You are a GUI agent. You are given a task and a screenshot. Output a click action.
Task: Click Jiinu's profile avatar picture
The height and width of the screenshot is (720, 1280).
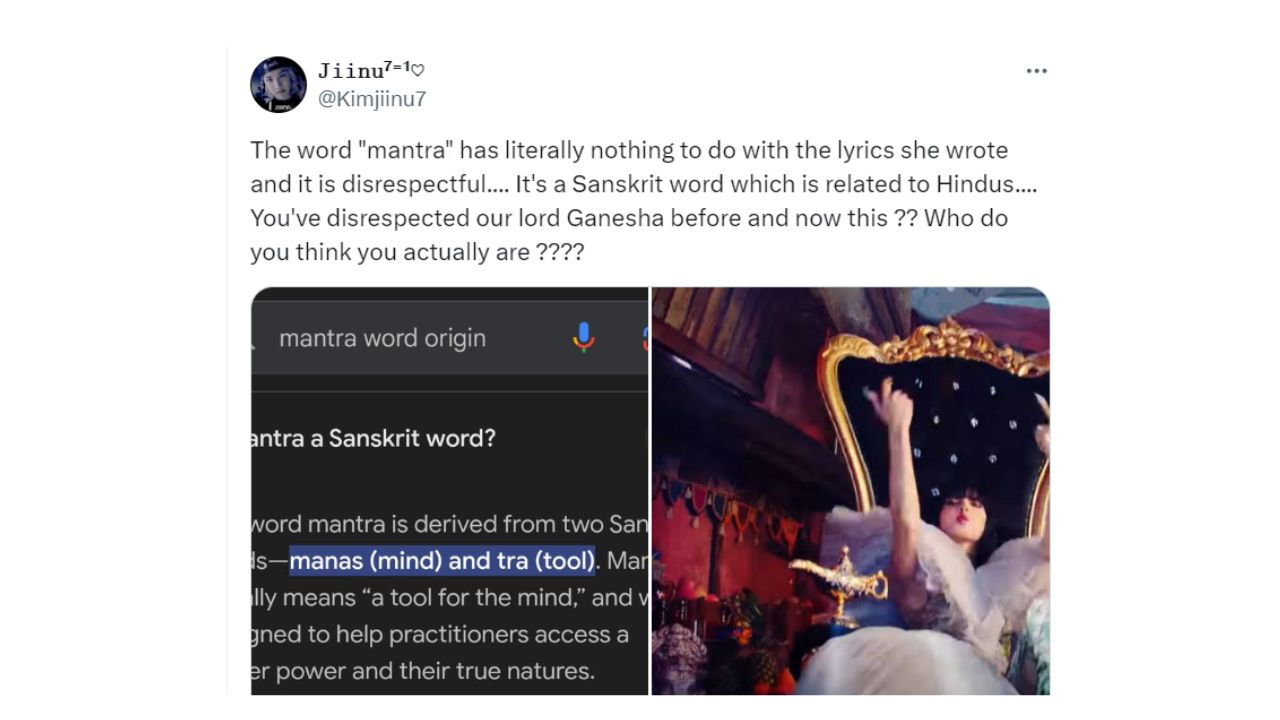pos(278,85)
